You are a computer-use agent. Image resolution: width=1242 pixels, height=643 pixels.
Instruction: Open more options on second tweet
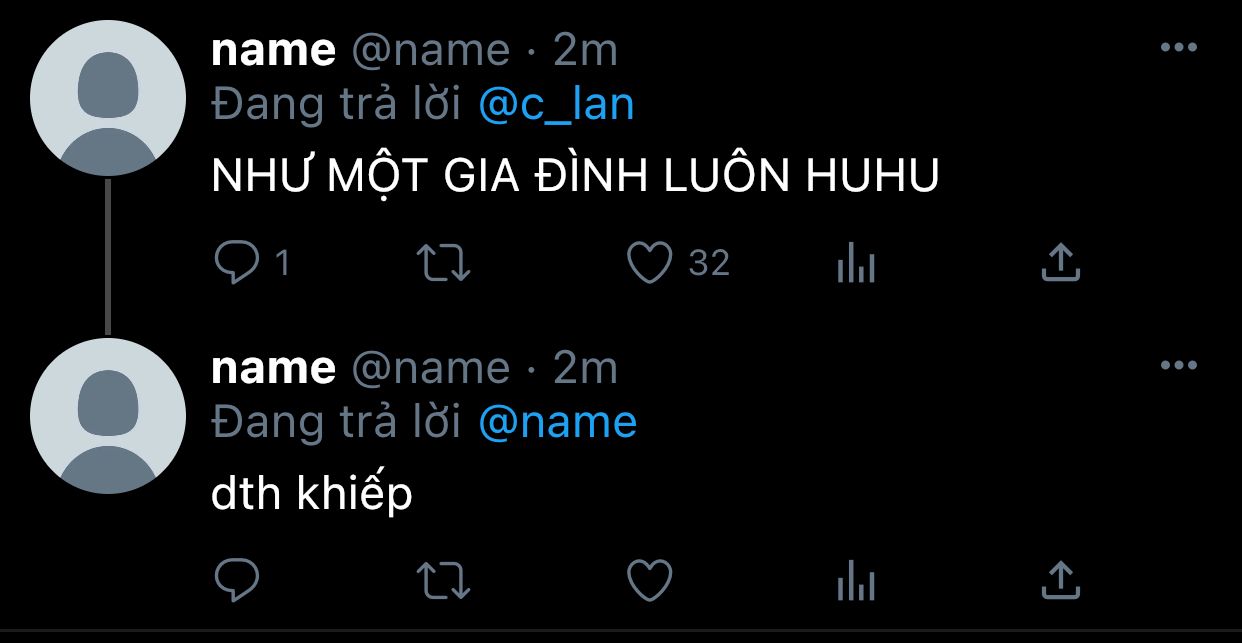pyautogui.click(x=1178, y=365)
